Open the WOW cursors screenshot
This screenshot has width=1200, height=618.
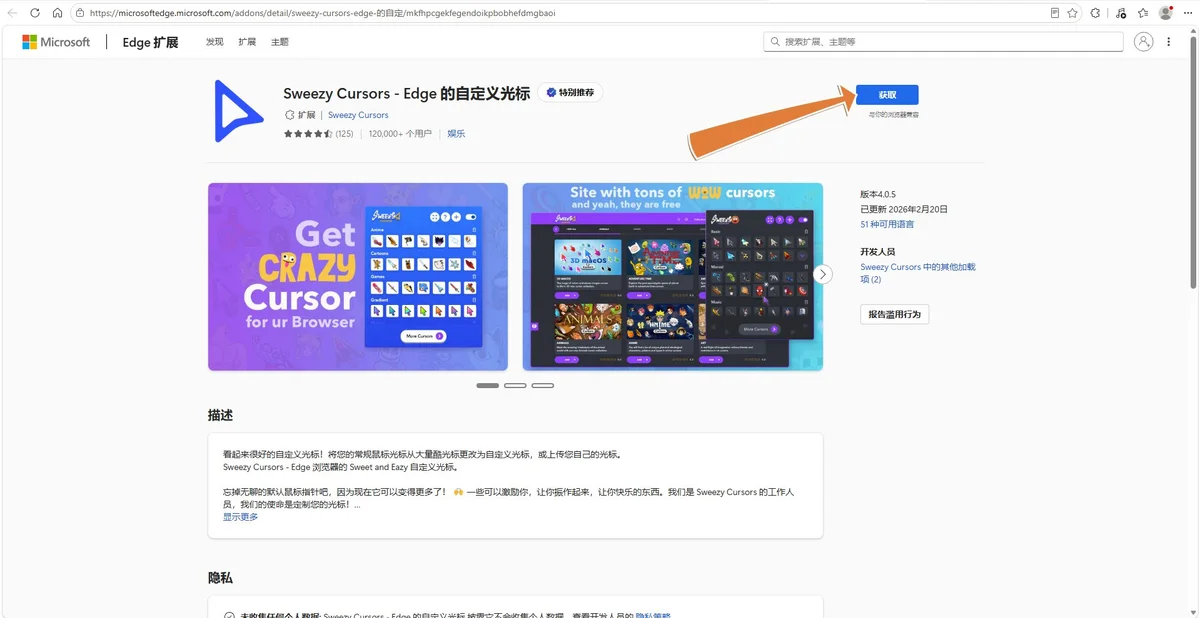point(672,277)
